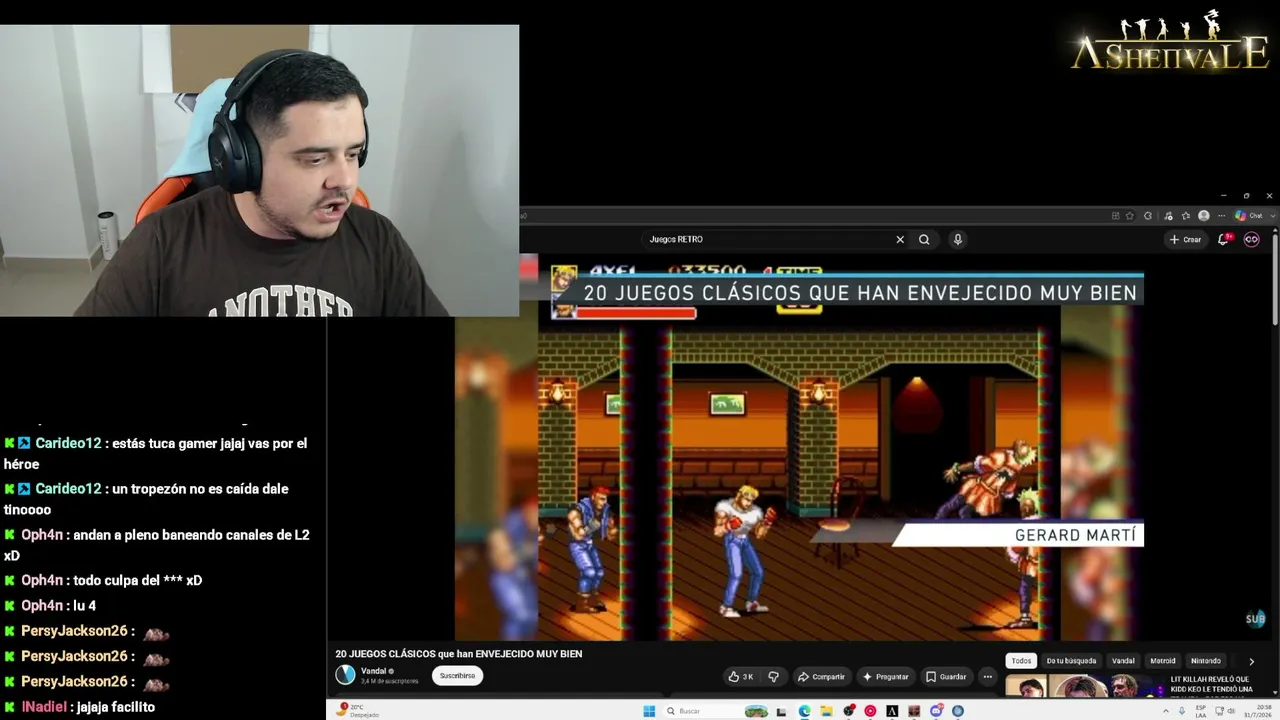Subscribe to Vandal with the Suscribirse button
Viewport: 1280px width, 720px height.
pos(457,676)
